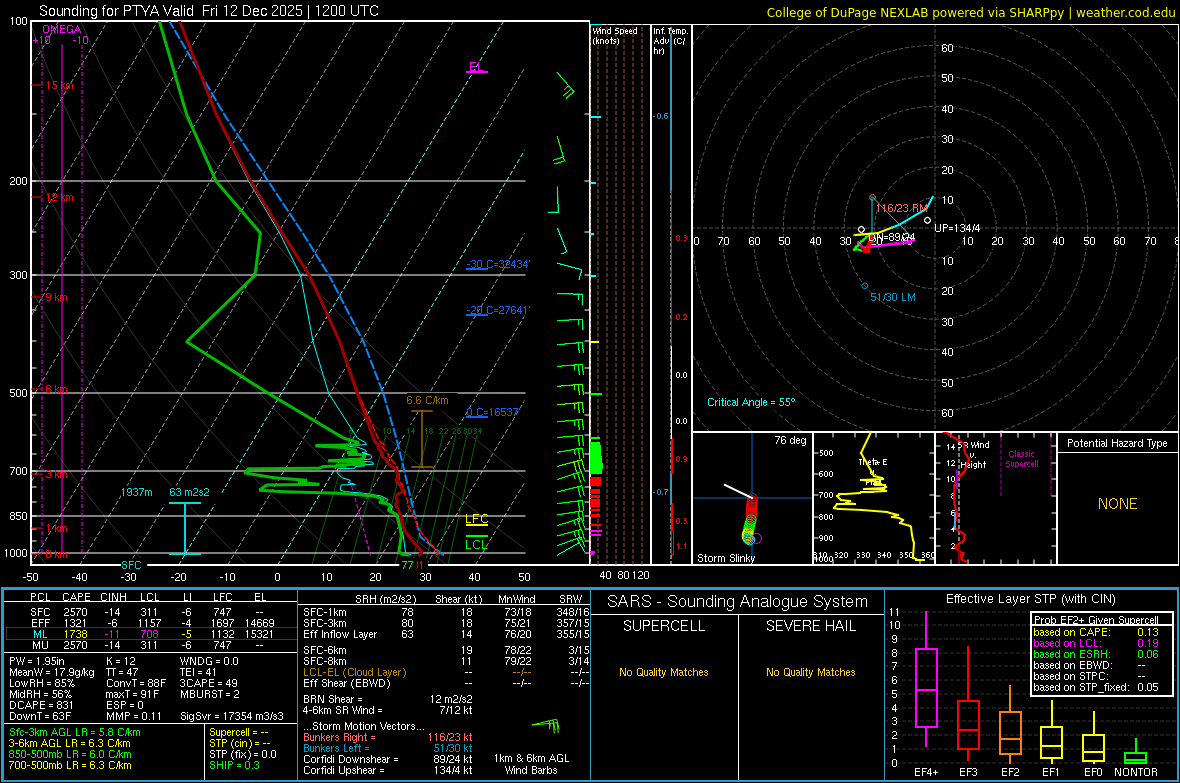The height and width of the screenshot is (783, 1180).
Task: Click the Bunkers Left = storm motion label
Action: point(336,748)
